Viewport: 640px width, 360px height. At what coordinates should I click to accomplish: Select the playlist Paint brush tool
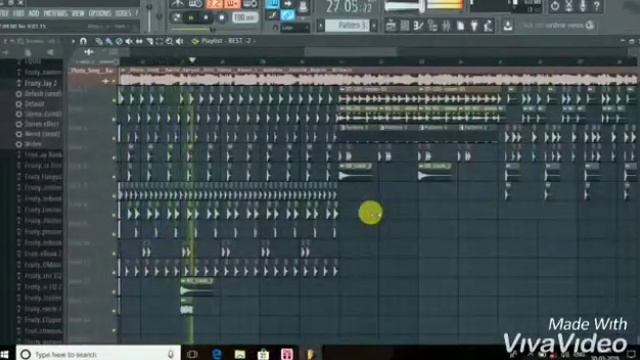point(109,41)
